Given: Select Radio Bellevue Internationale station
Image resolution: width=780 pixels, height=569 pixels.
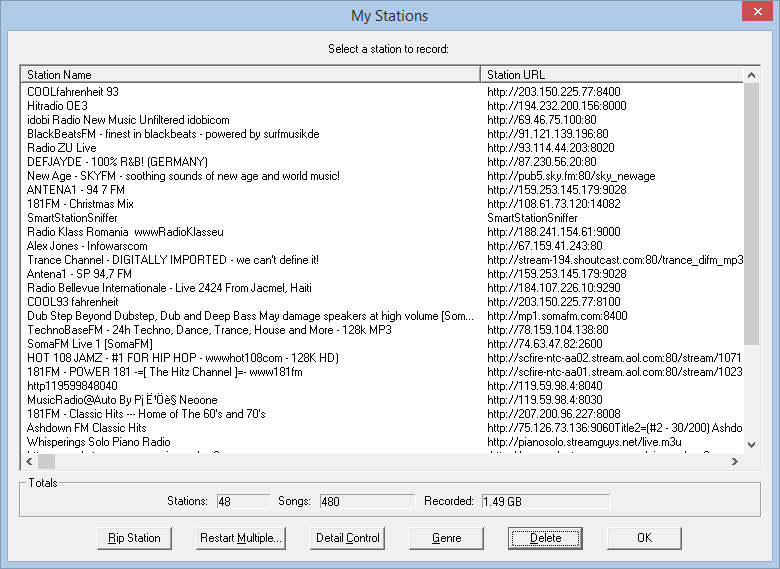Looking at the screenshot, I should (169, 287).
